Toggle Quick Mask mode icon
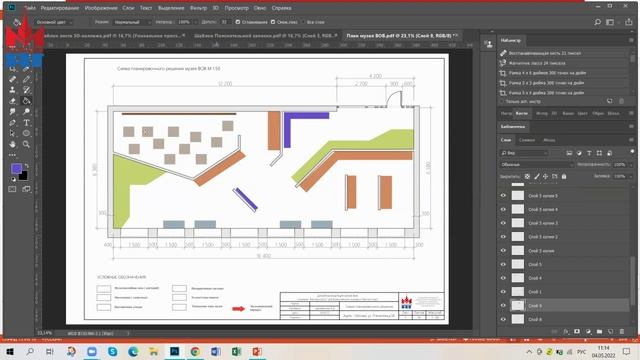This screenshot has height=360, width=640. [x=13, y=189]
